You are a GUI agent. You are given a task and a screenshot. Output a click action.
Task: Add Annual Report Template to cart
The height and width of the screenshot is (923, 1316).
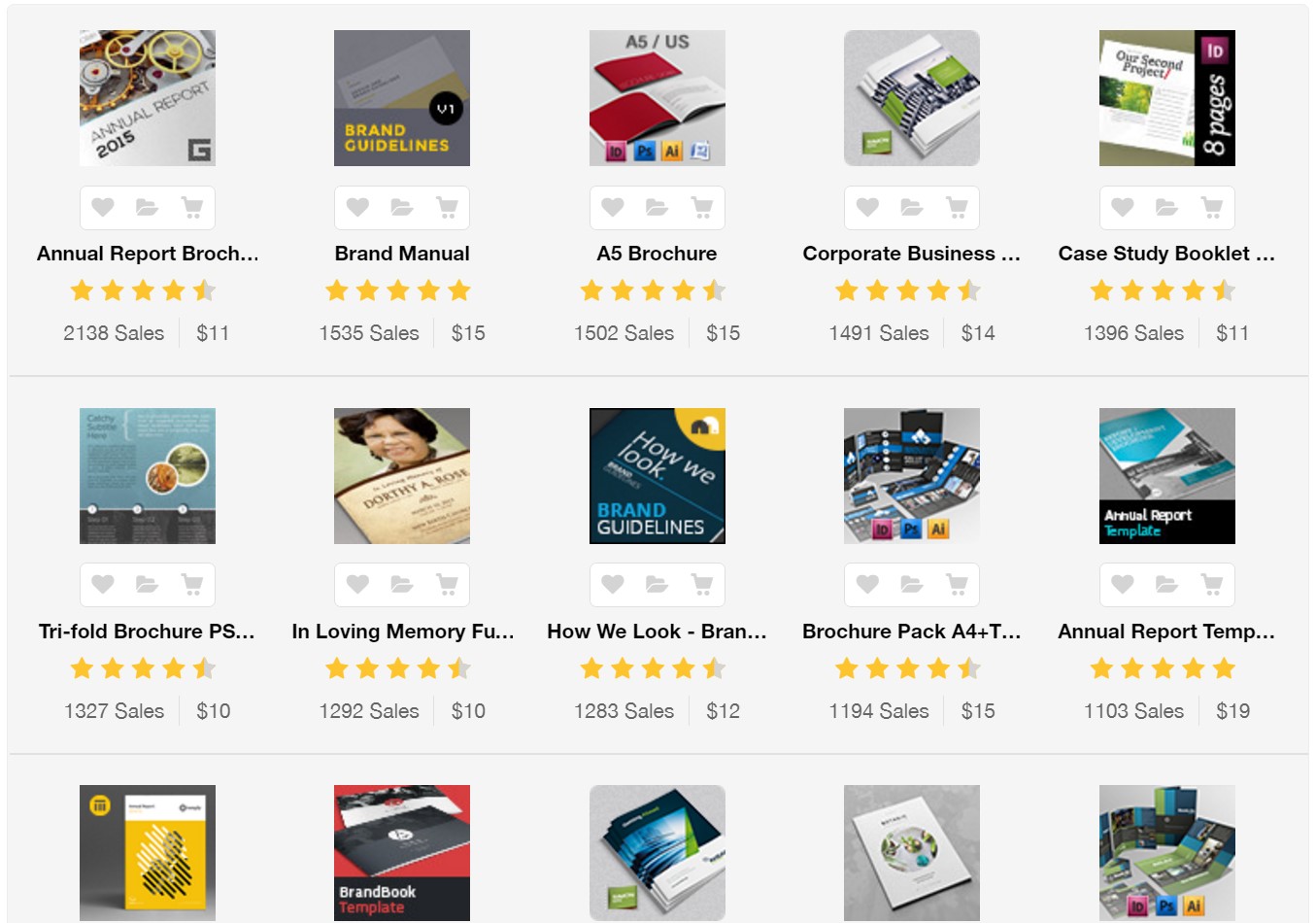[x=1211, y=584]
